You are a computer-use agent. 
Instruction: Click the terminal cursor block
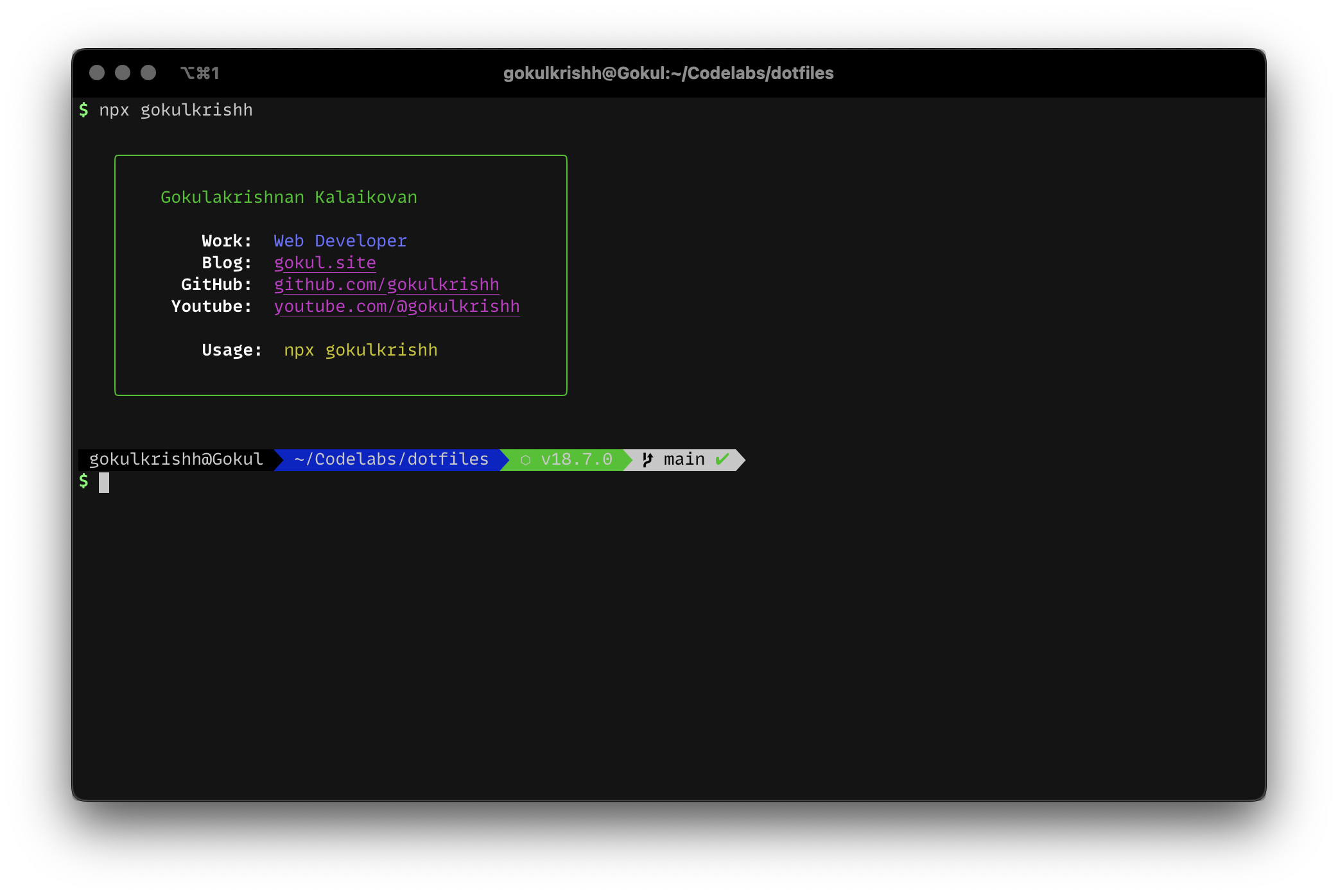[104, 482]
